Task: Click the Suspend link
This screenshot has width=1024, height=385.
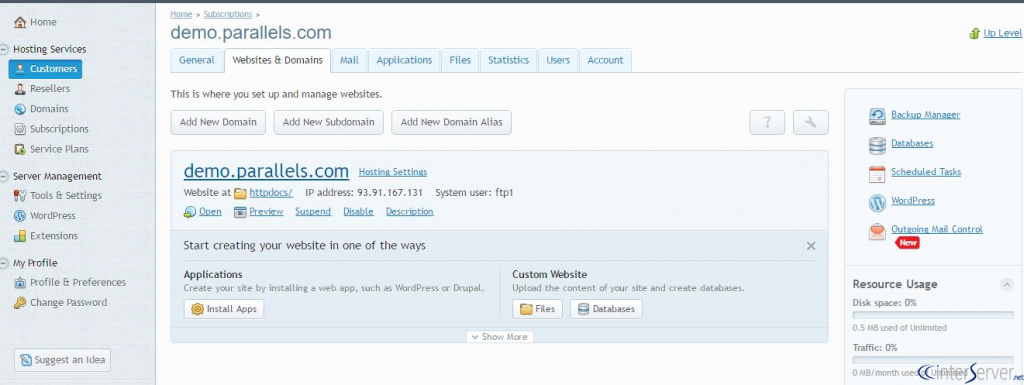Action: pos(313,211)
